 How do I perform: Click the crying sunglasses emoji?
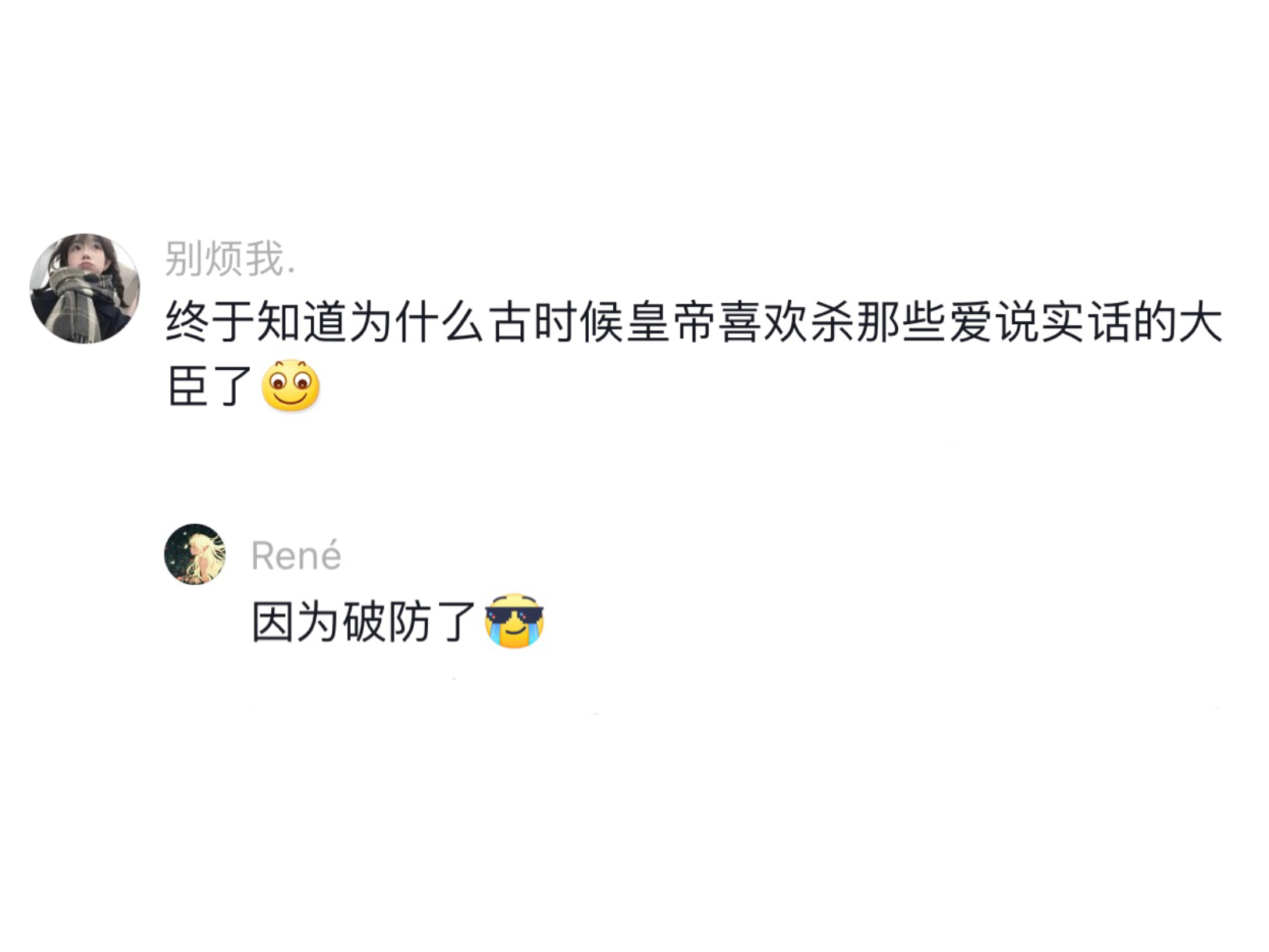pyautogui.click(x=514, y=621)
